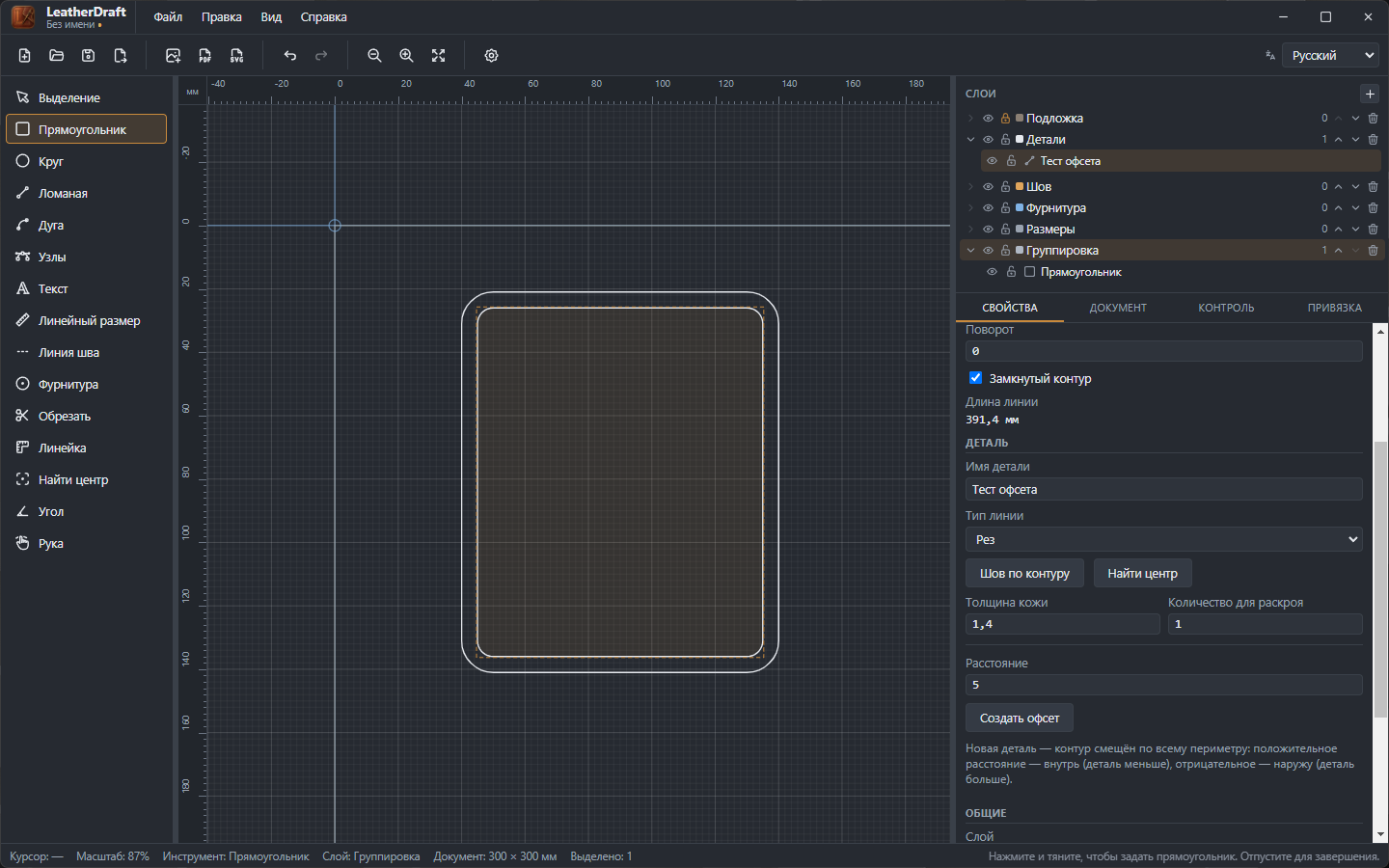Select the Обрезать scissors tool
Viewport: 1389px width, 868px height.
(87, 416)
